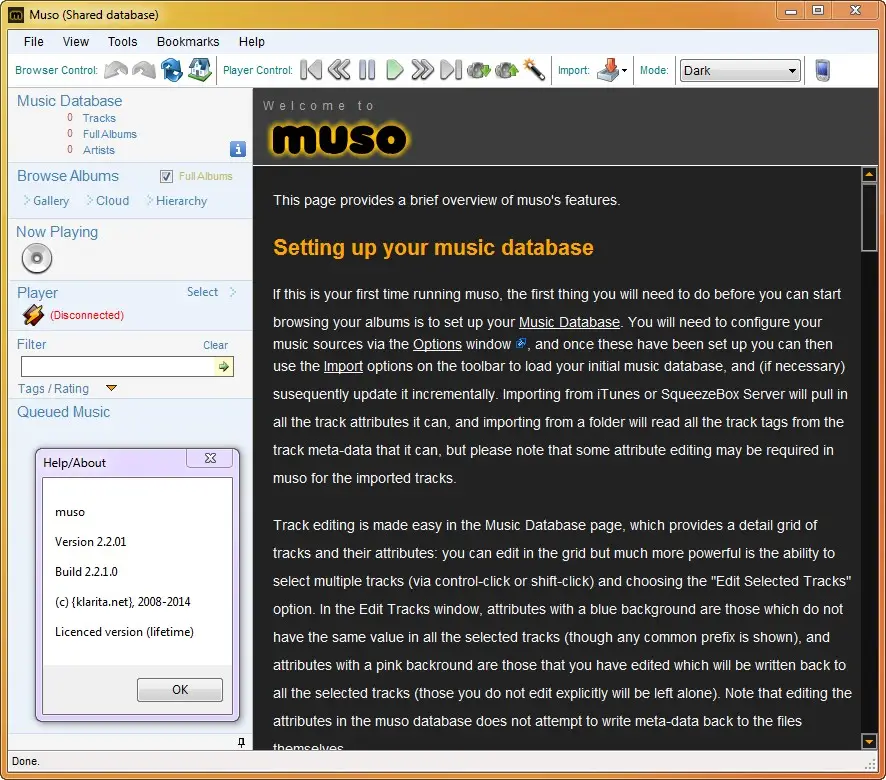Click OK in Help/About dialog

coord(180,690)
